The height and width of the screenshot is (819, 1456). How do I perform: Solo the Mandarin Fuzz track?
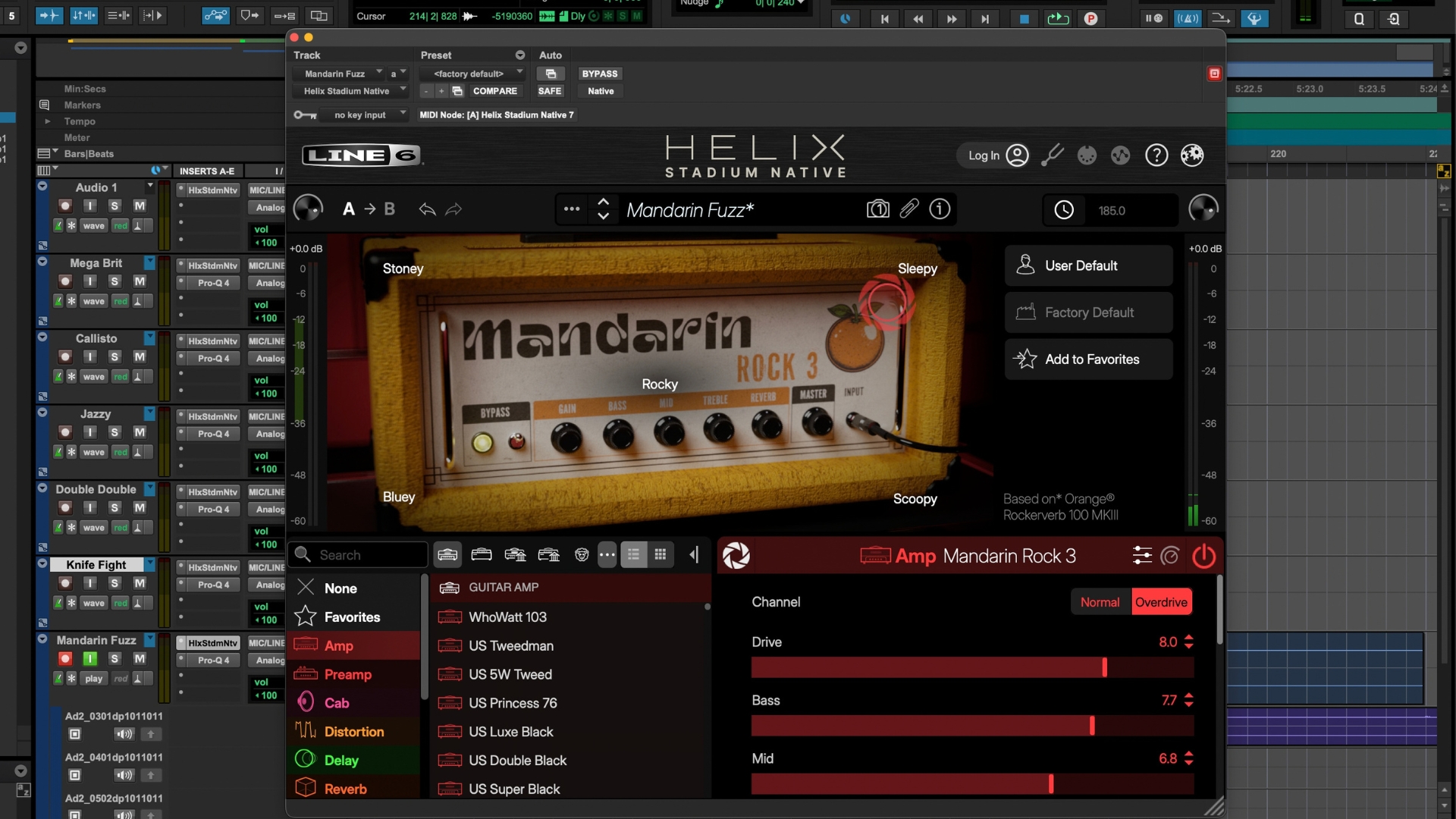pos(115,659)
